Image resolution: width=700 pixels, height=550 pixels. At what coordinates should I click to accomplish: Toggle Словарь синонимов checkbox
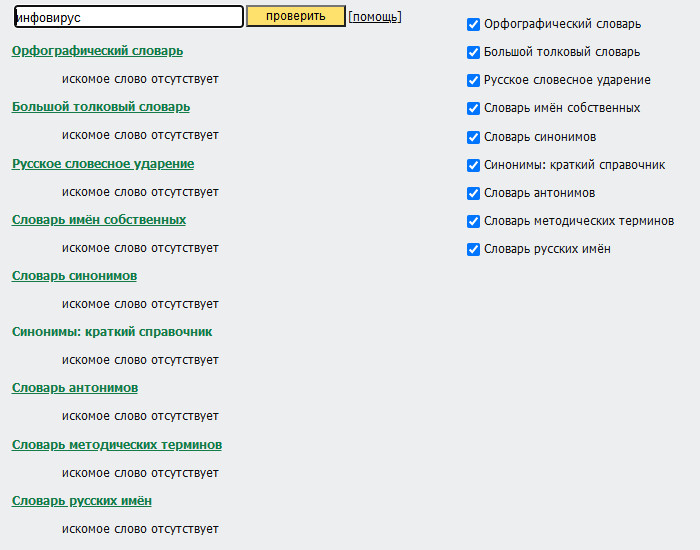coord(473,137)
